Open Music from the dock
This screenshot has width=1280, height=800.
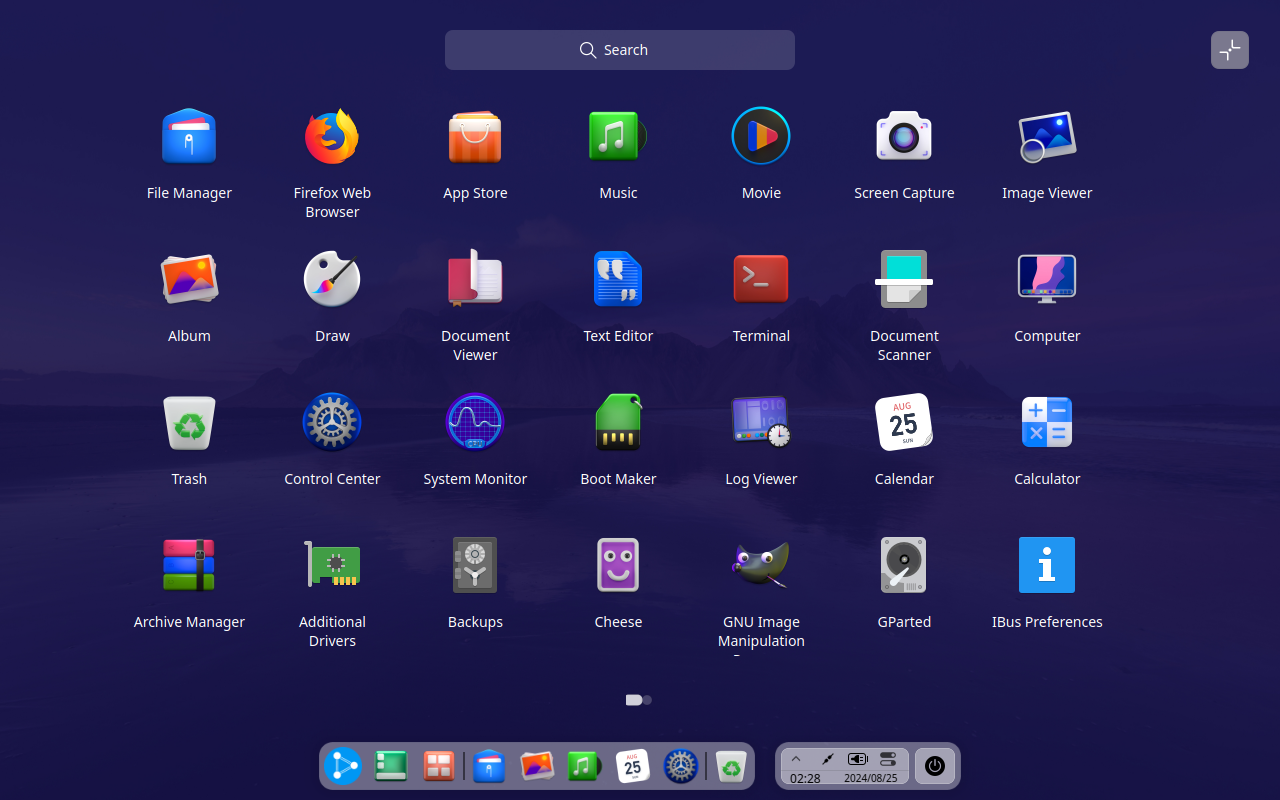point(584,767)
